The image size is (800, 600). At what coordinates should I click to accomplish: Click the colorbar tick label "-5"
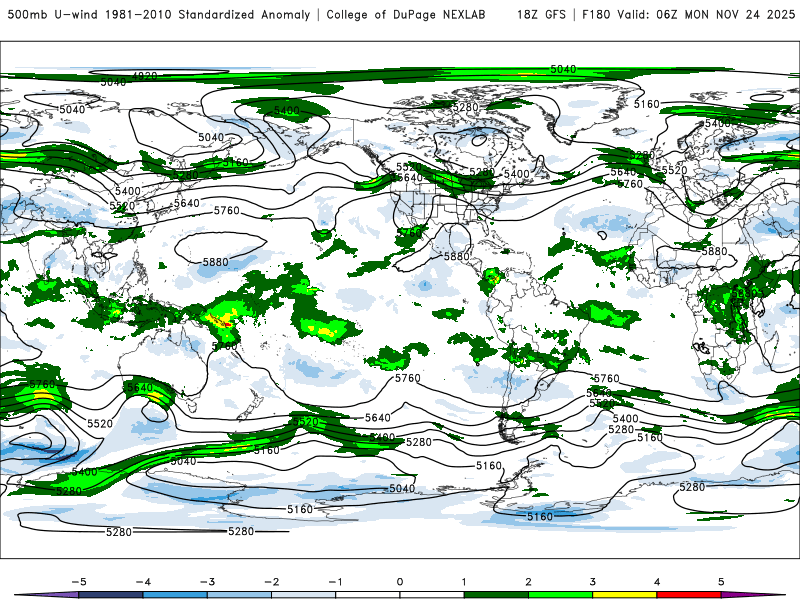click(x=79, y=582)
